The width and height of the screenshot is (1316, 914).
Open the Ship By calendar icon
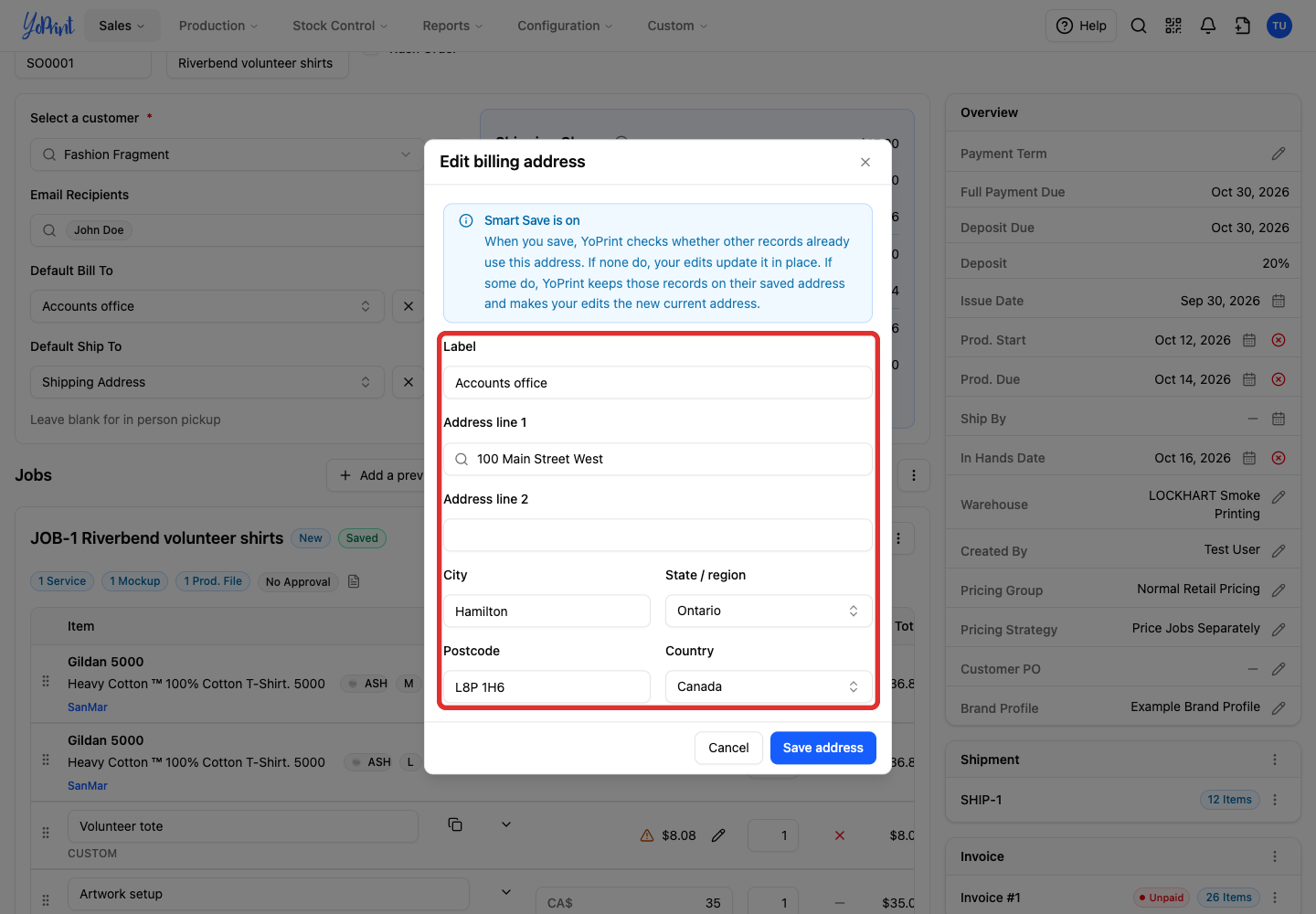[1279, 419]
